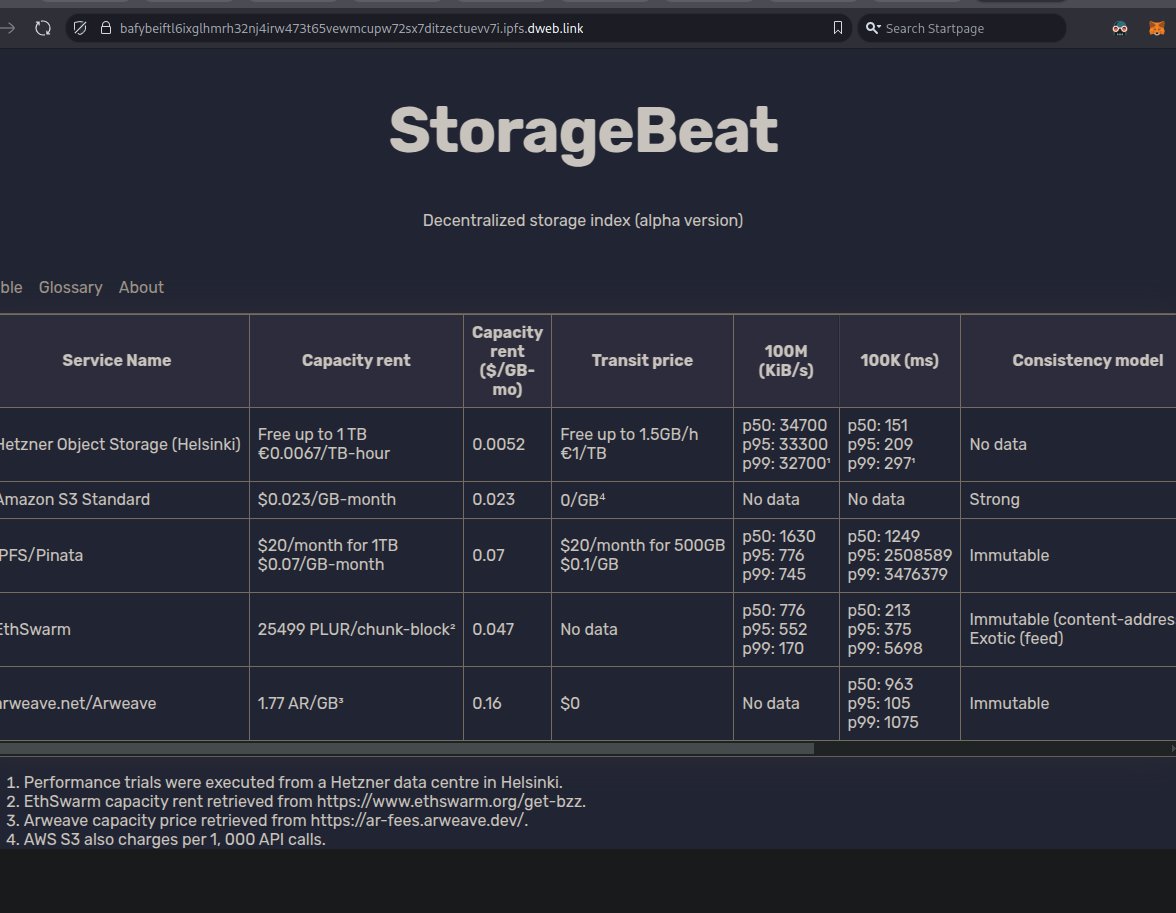Viewport: 1176px width, 913px height.
Task: Reload the page with the refresh icon
Action: click(x=43, y=29)
